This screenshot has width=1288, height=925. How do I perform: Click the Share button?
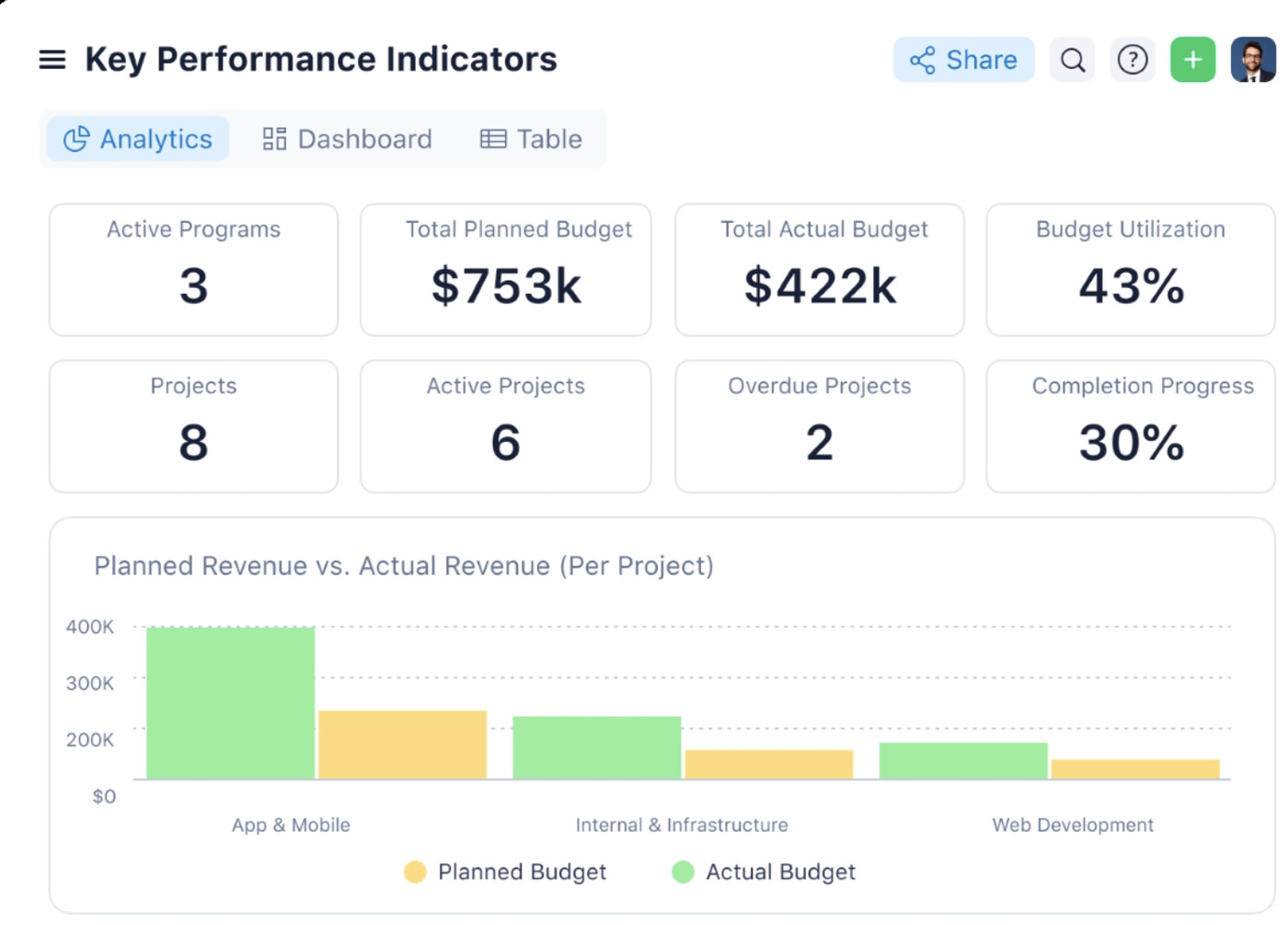click(963, 59)
